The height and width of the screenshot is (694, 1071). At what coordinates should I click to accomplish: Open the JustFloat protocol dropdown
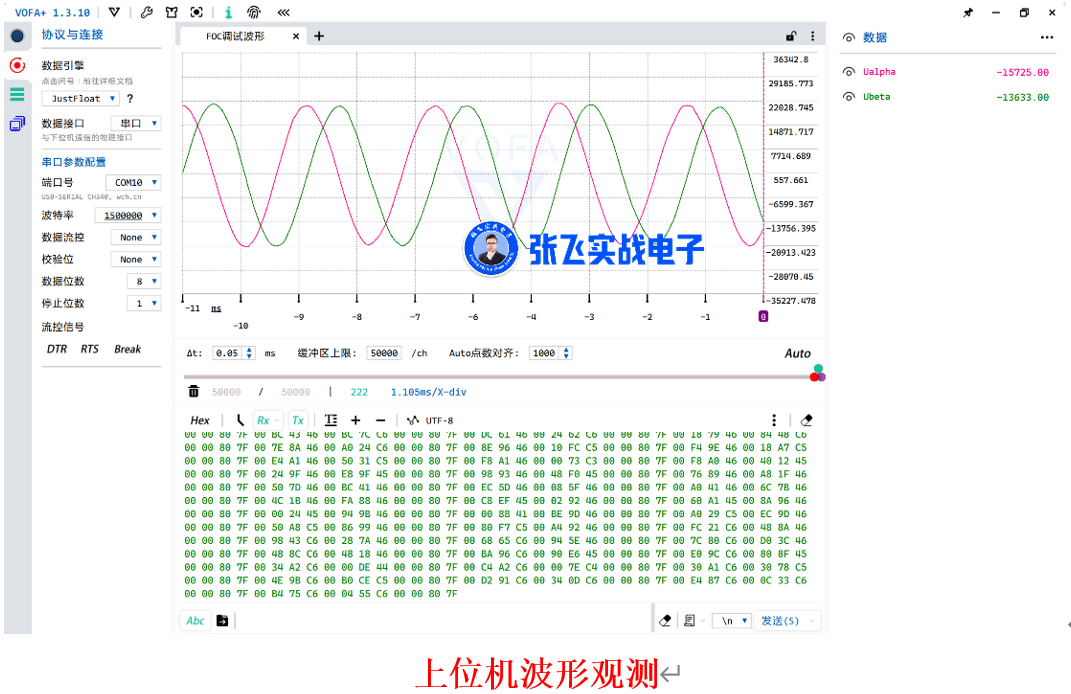coord(80,98)
